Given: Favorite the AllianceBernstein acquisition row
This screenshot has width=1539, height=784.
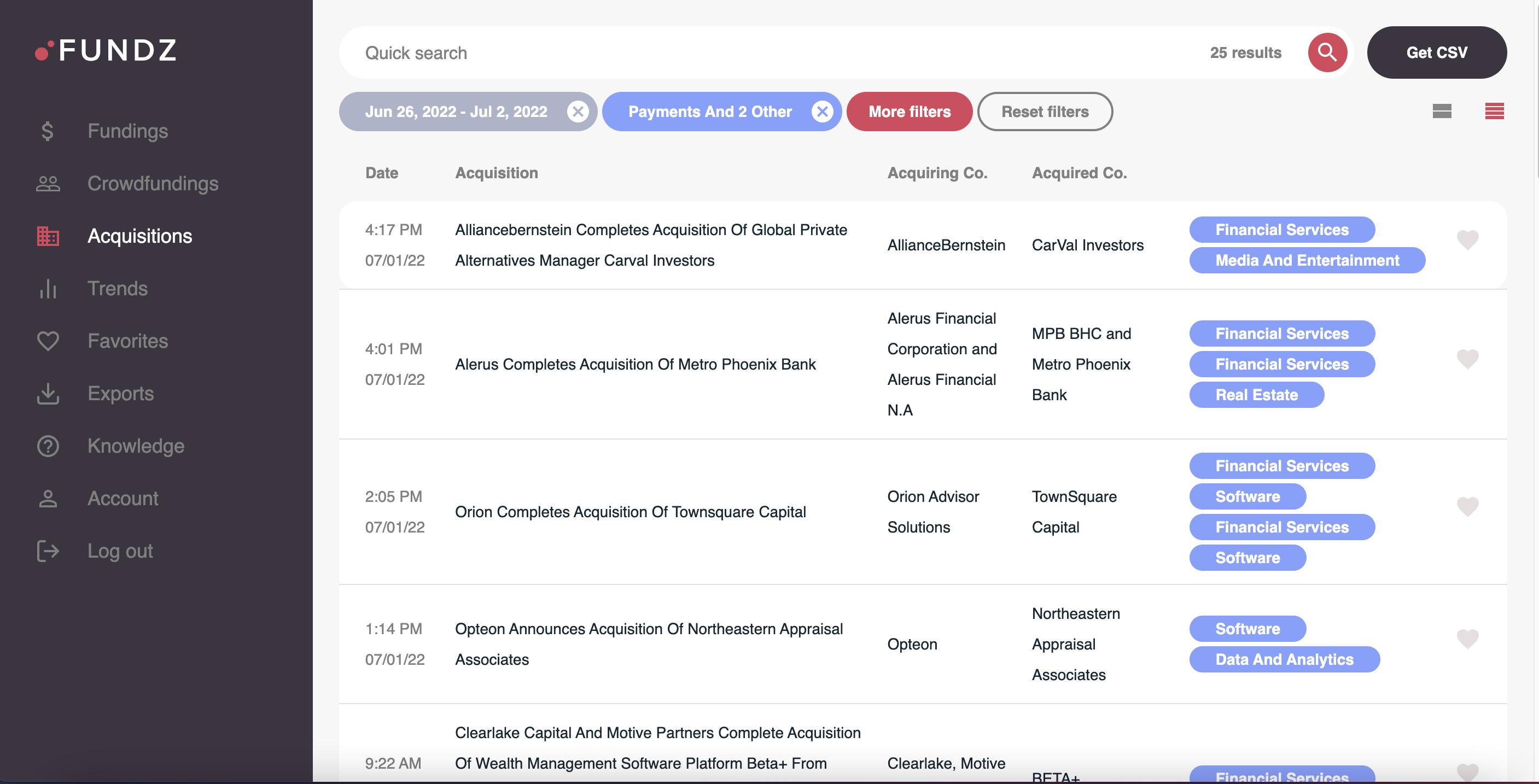Looking at the screenshot, I should [x=1469, y=239].
